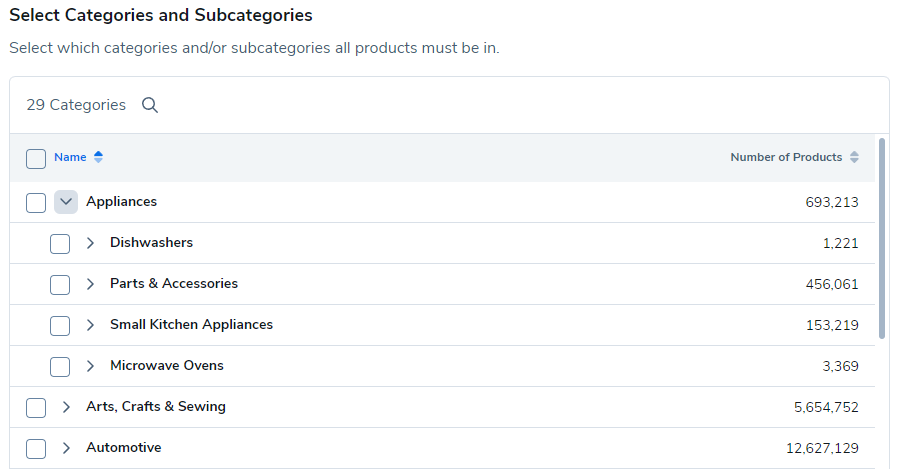Enable the Arts, Crafts & Sewing checkbox
This screenshot has height=469, width=899.
(x=36, y=407)
